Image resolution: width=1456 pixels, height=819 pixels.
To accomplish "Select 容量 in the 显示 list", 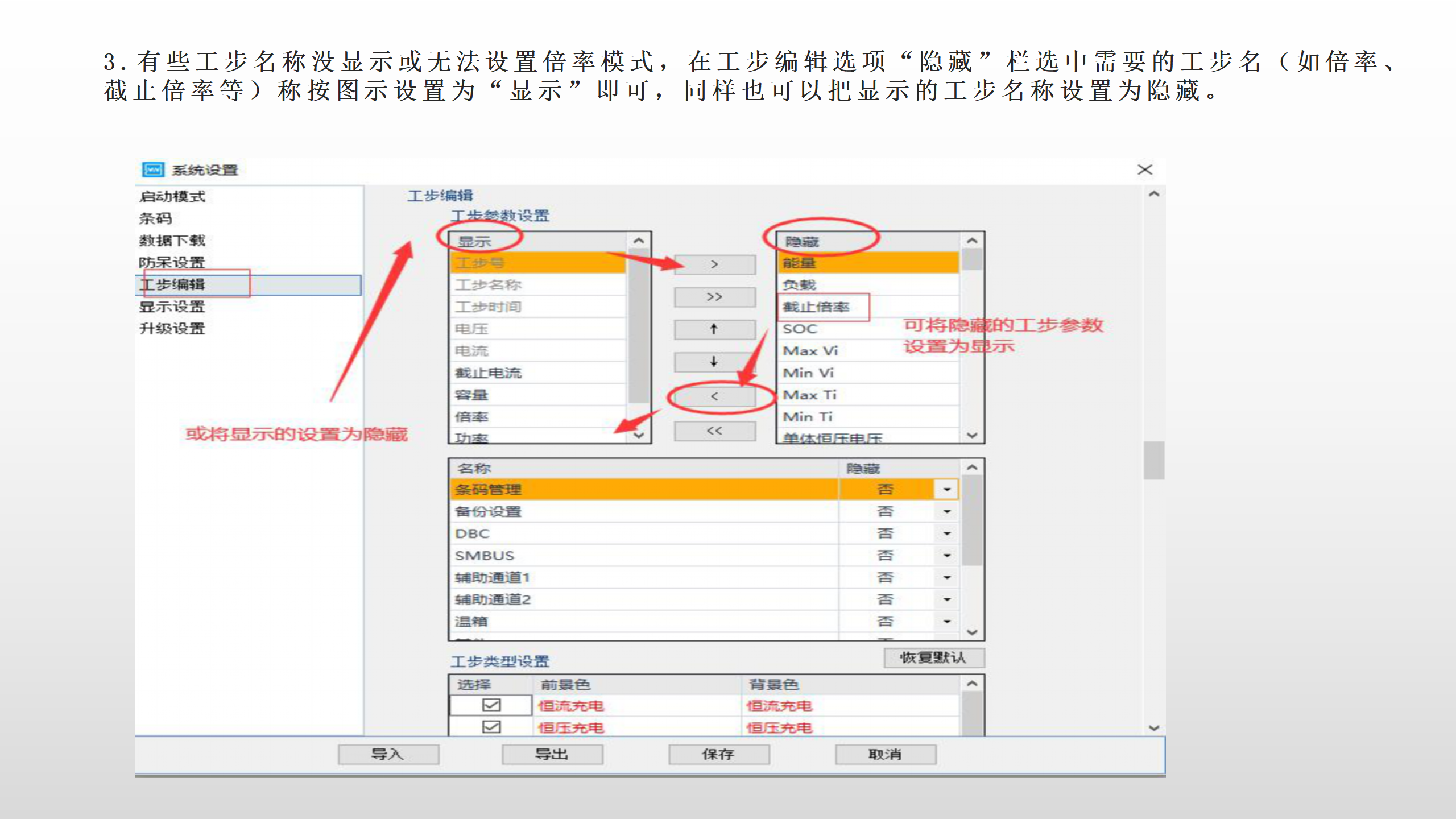I will pyautogui.click(x=538, y=395).
